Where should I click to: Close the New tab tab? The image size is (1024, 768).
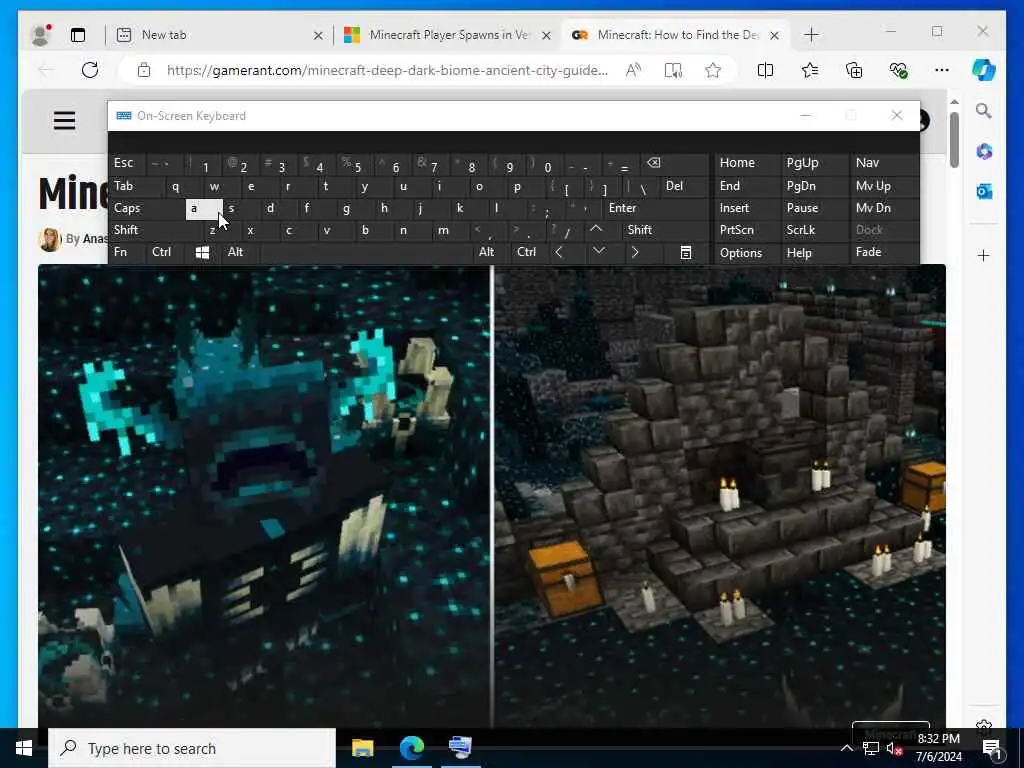coord(318,35)
